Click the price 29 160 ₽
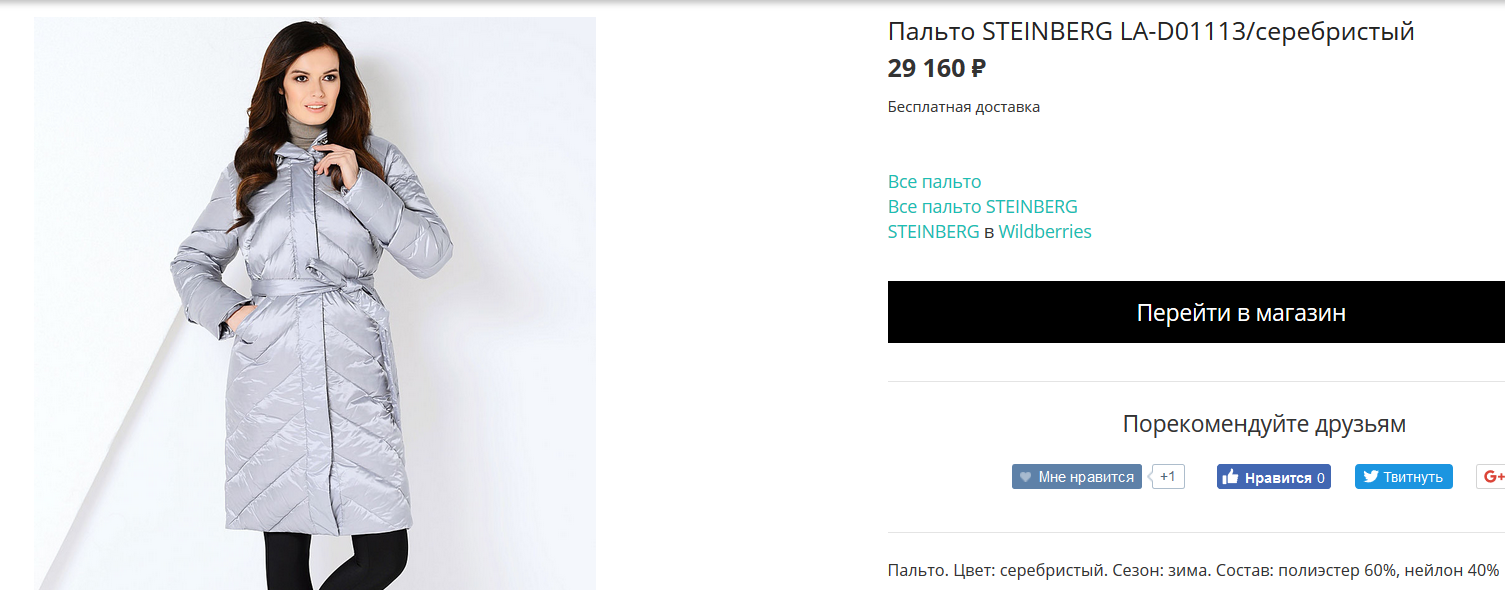Image resolution: width=1505 pixels, height=590 pixels. (x=936, y=69)
